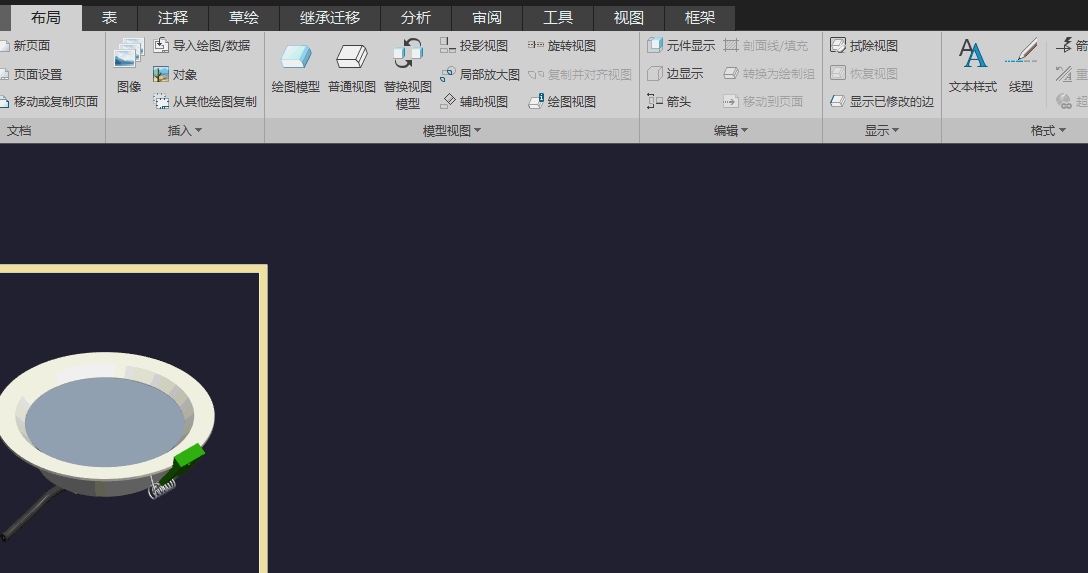This screenshot has height=573, width=1088.
Task: Expand the 显示 group dropdown
Action: pyautogui.click(x=881, y=130)
